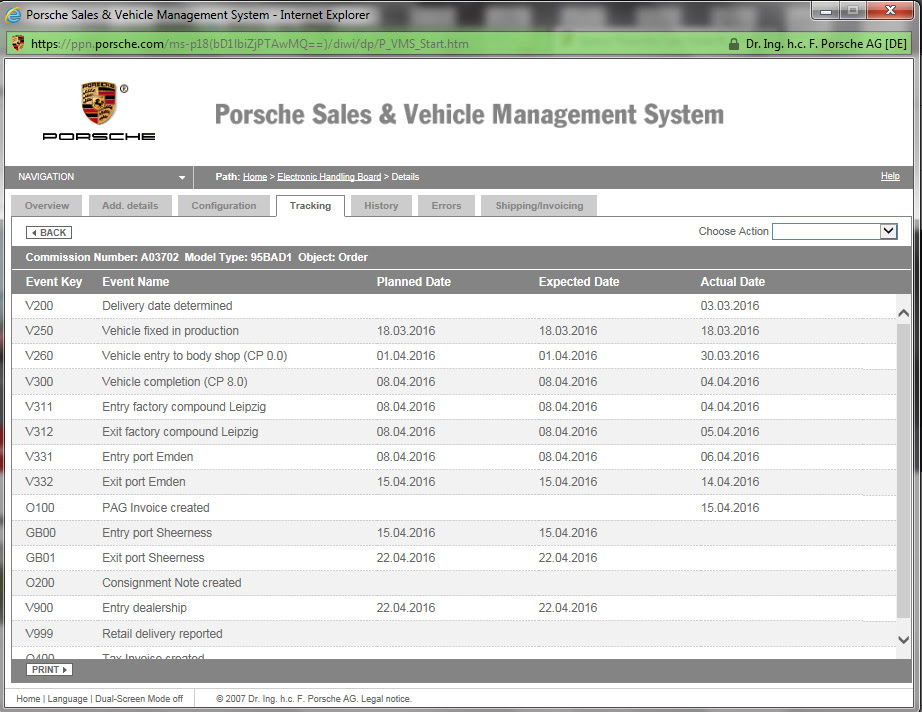Select the V200 event key cell

tap(39, 306)
